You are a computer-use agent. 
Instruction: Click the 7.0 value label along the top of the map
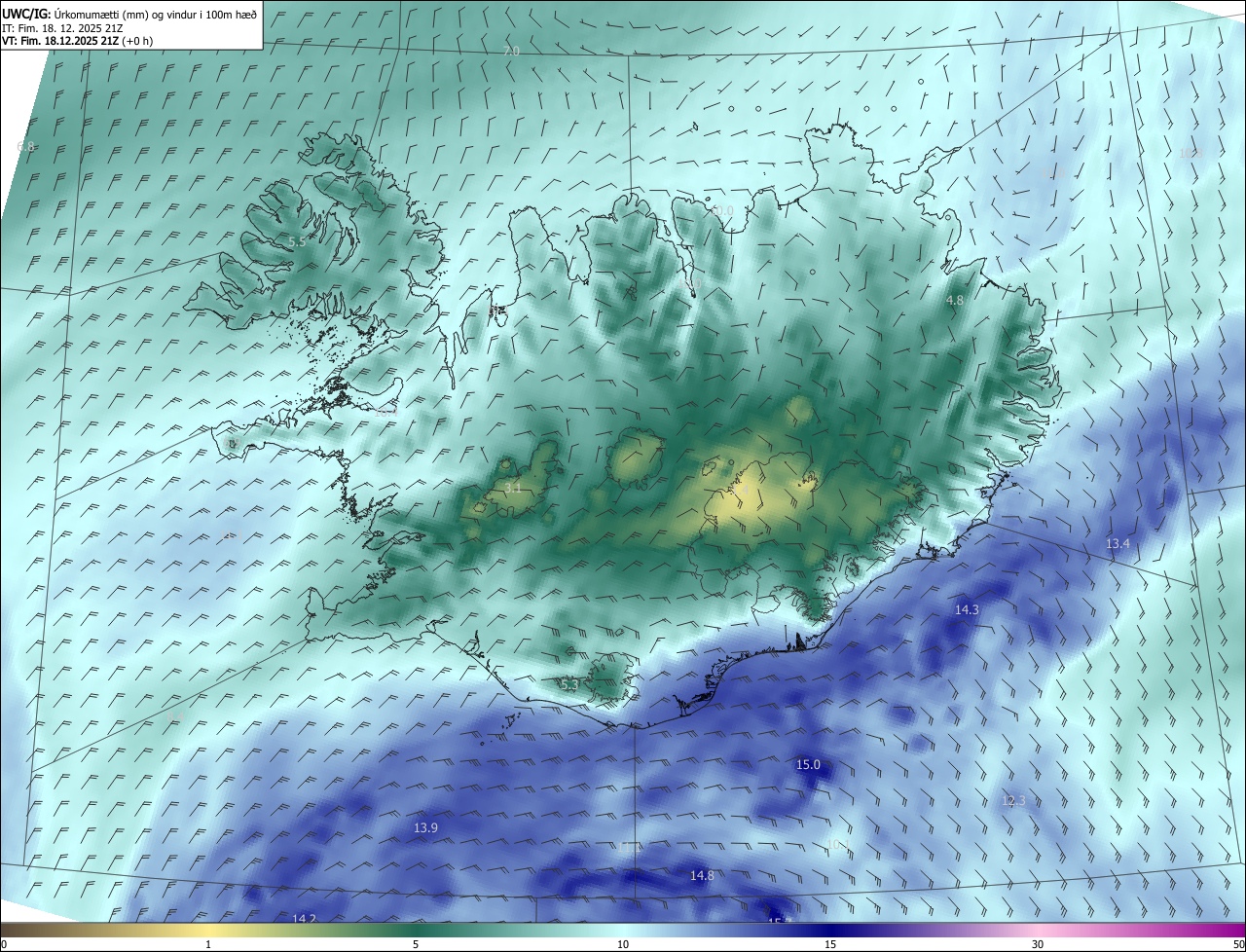coord(511,51)
